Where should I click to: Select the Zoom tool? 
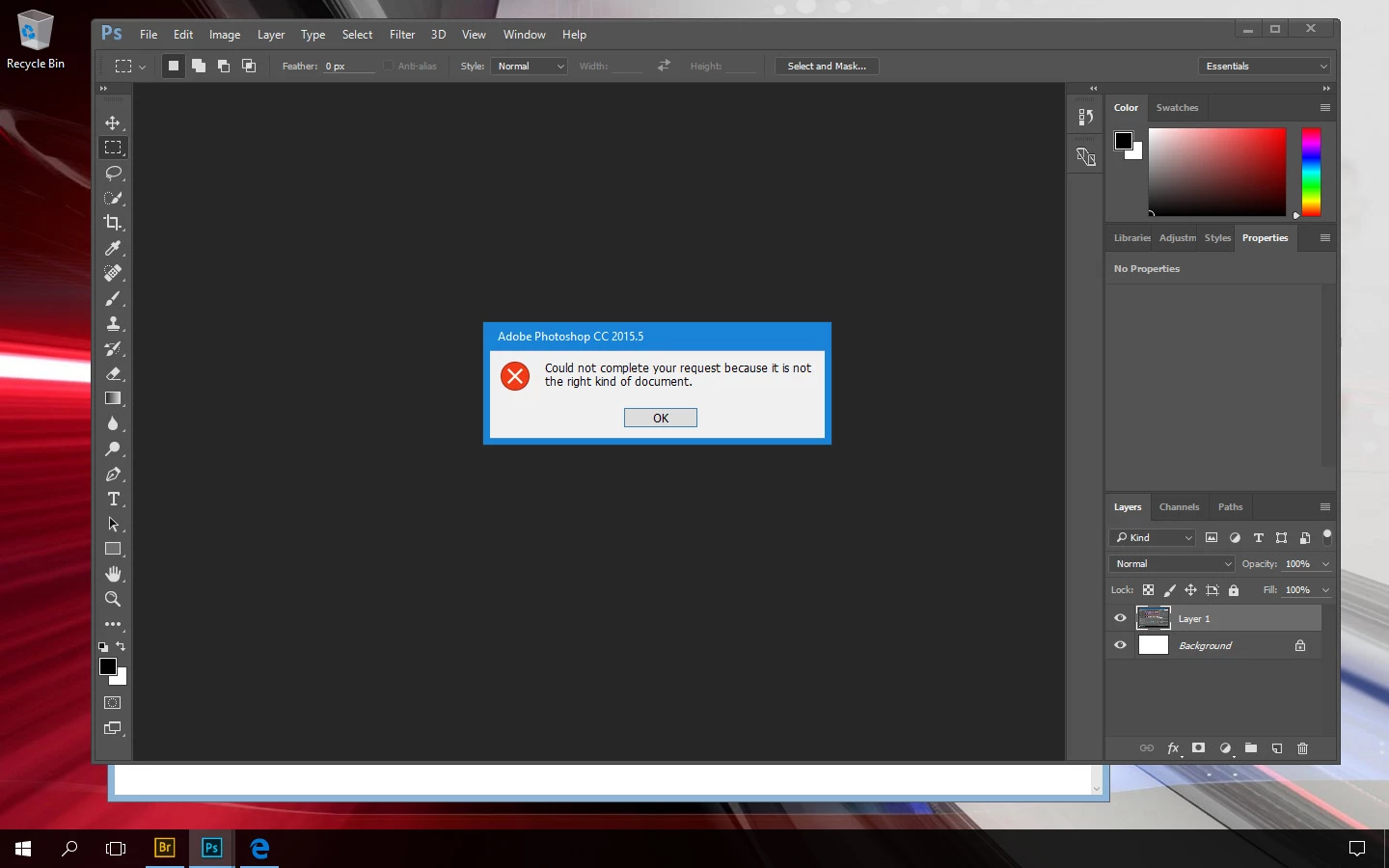(113, 599)
